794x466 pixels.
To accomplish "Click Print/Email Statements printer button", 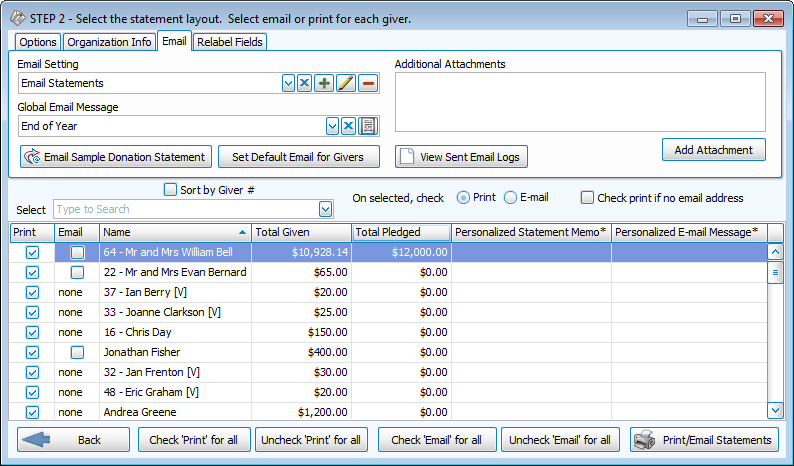I will point(704,440).
